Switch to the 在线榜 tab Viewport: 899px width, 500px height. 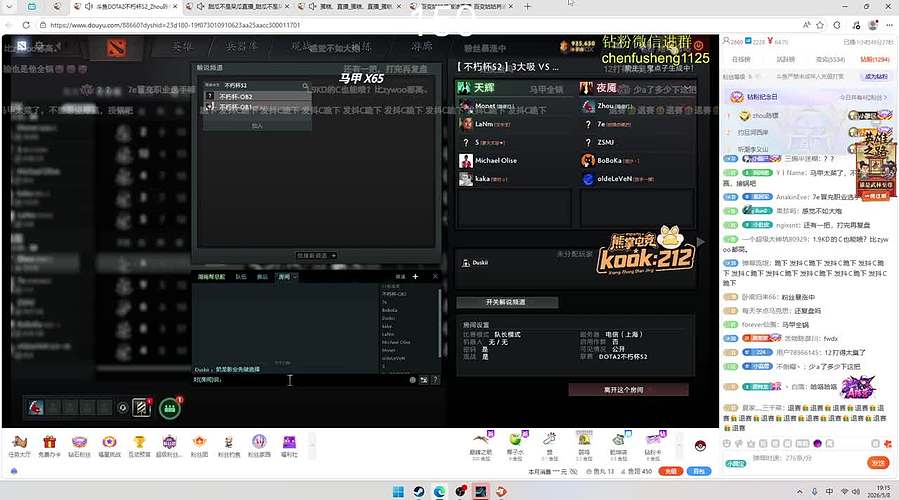pyautogui.click(x=741, y=60)
